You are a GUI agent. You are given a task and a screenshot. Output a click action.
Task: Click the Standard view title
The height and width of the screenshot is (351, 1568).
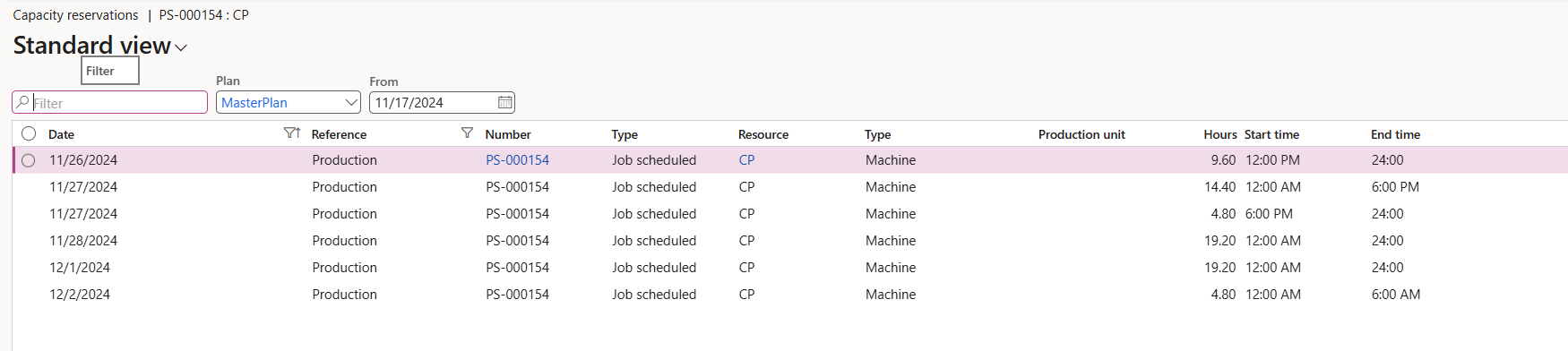click(x=91, y=46)
